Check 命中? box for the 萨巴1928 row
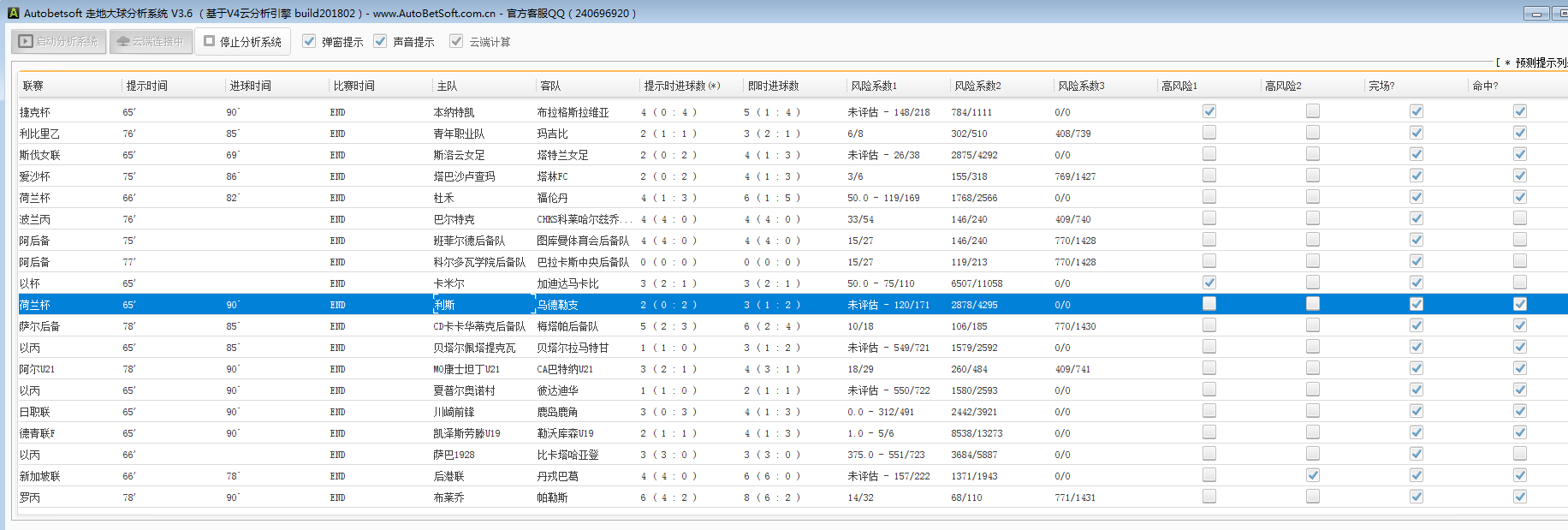The width and height of the screenshot is (1568, 530). click(x=1520, y=454)
